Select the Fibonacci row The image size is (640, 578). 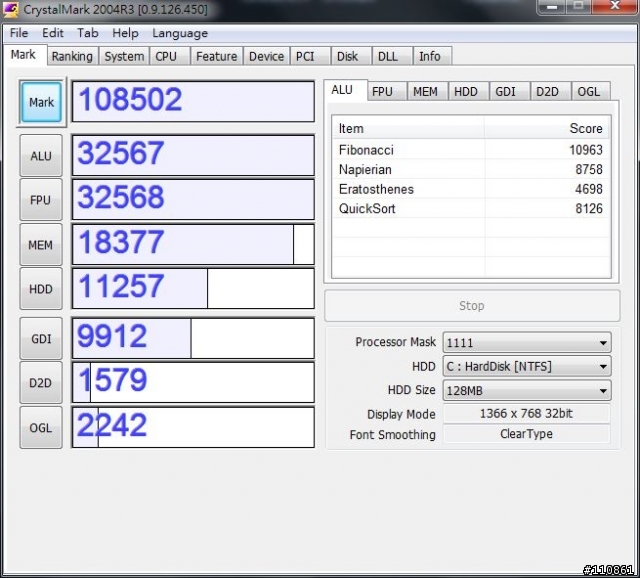(471, 150)
